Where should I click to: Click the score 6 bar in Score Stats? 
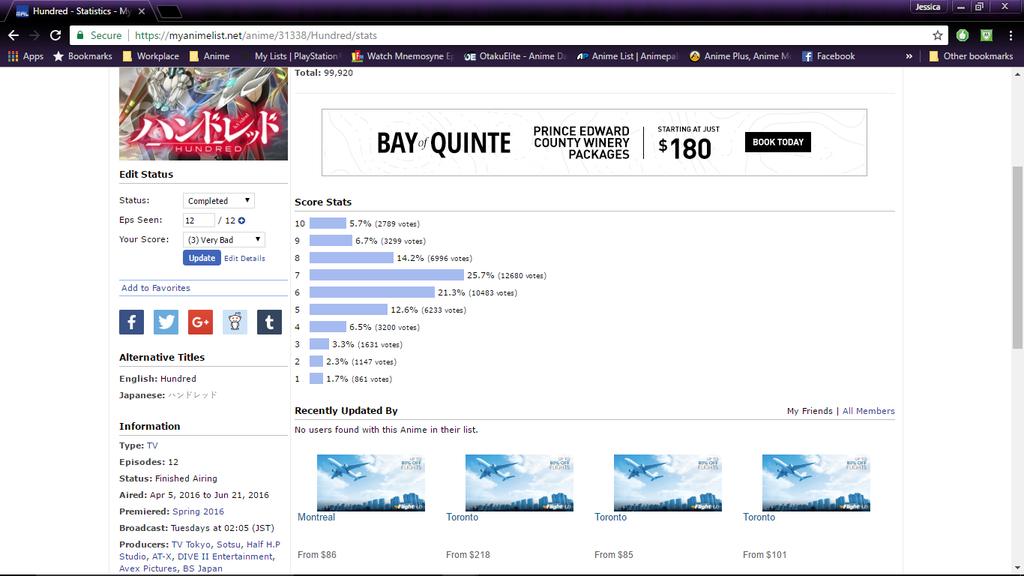372,293
